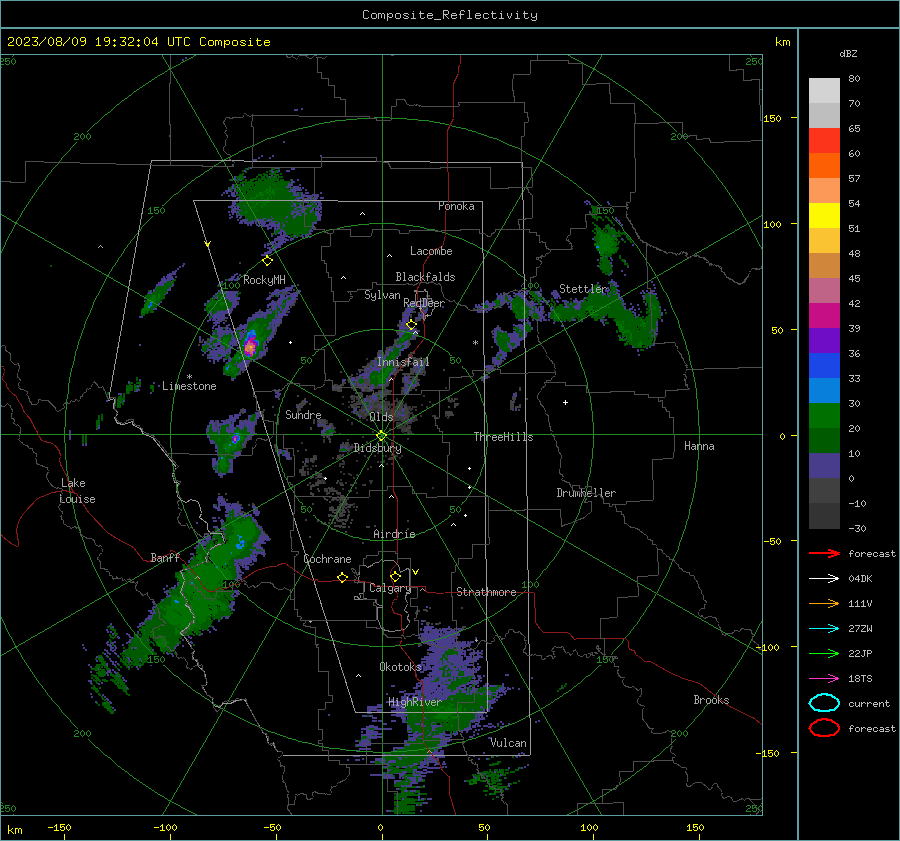This screenshot has height=841, width=900.
Task: Click the yellow diamond marker below Cochrane
Action: 342,577
